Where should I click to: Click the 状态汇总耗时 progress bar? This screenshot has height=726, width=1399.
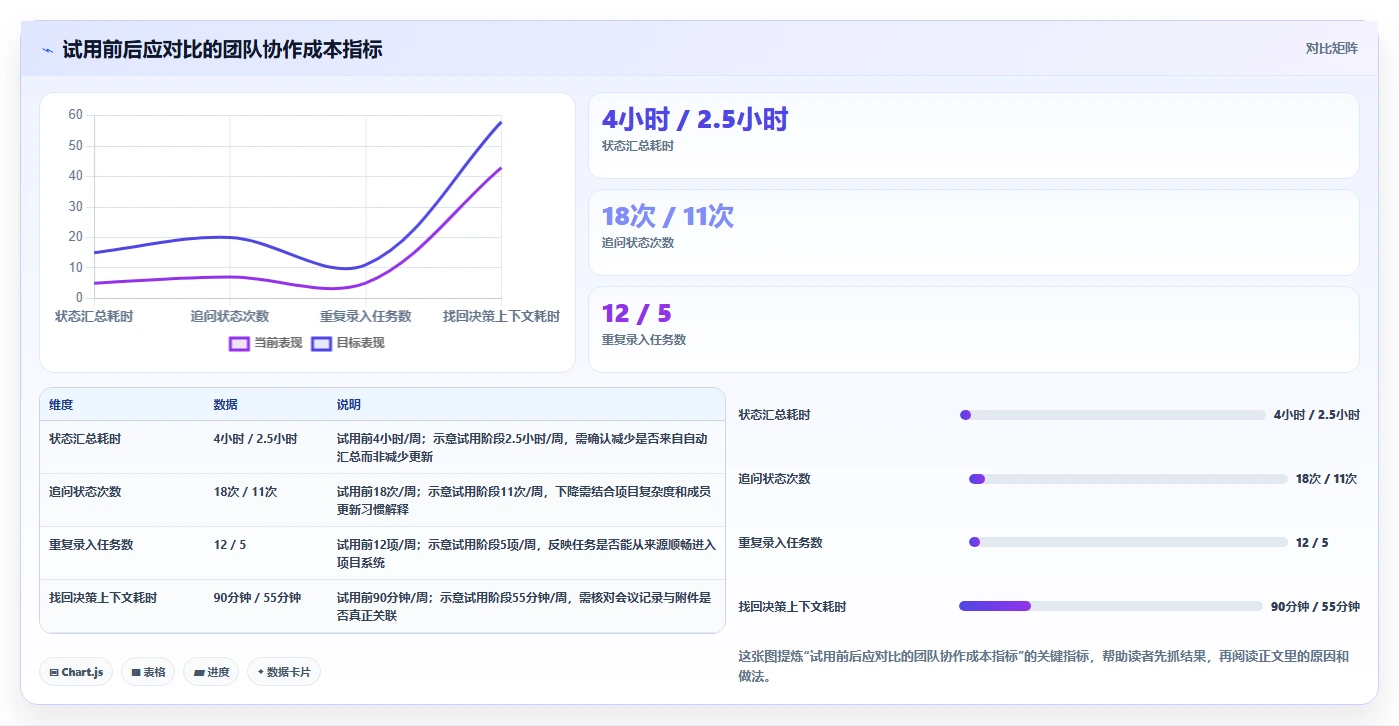[x=1112, y=415]
